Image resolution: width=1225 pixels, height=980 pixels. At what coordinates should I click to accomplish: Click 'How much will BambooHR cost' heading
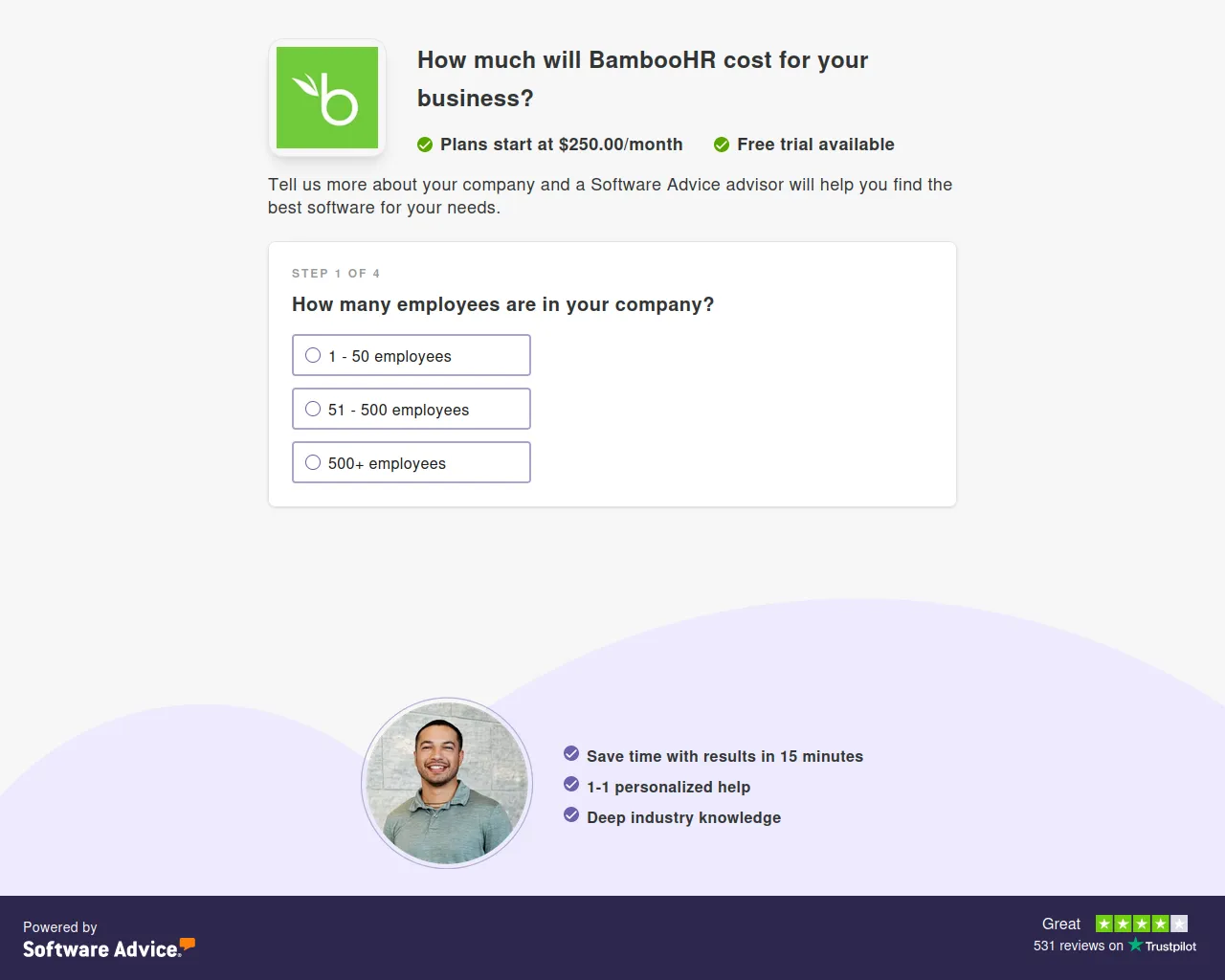643,78
